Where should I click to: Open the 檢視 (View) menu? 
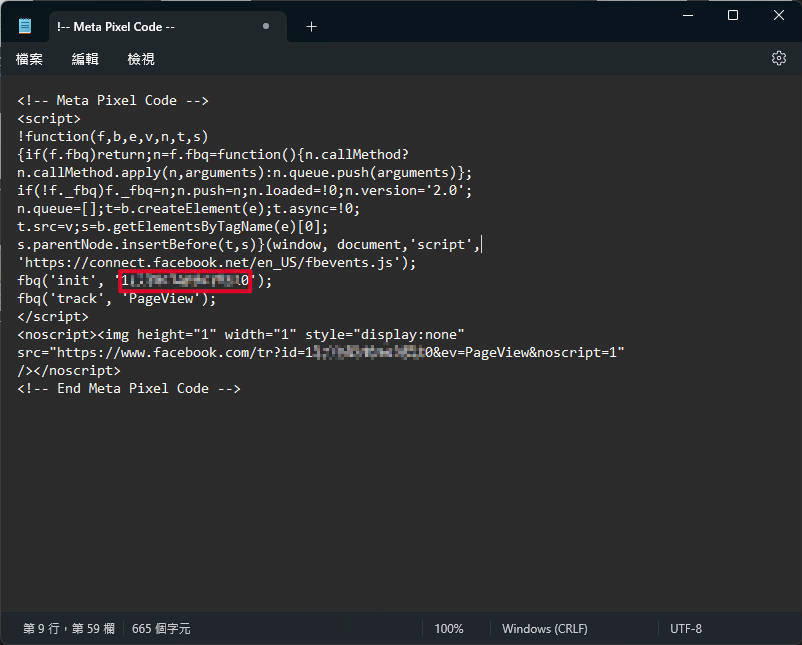[141, 60]
